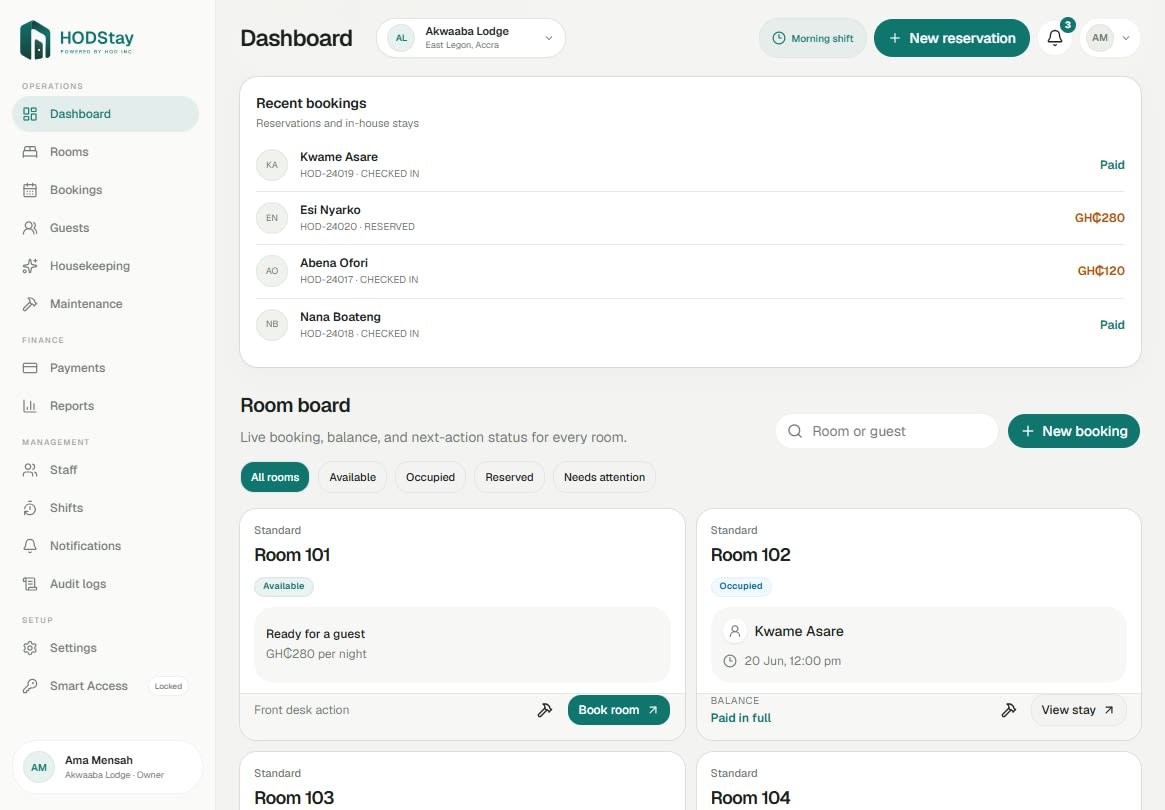Click the Audit logs scroll icon
The width and height of the screenshot is (1165, 810).
[x=30, y=584]
